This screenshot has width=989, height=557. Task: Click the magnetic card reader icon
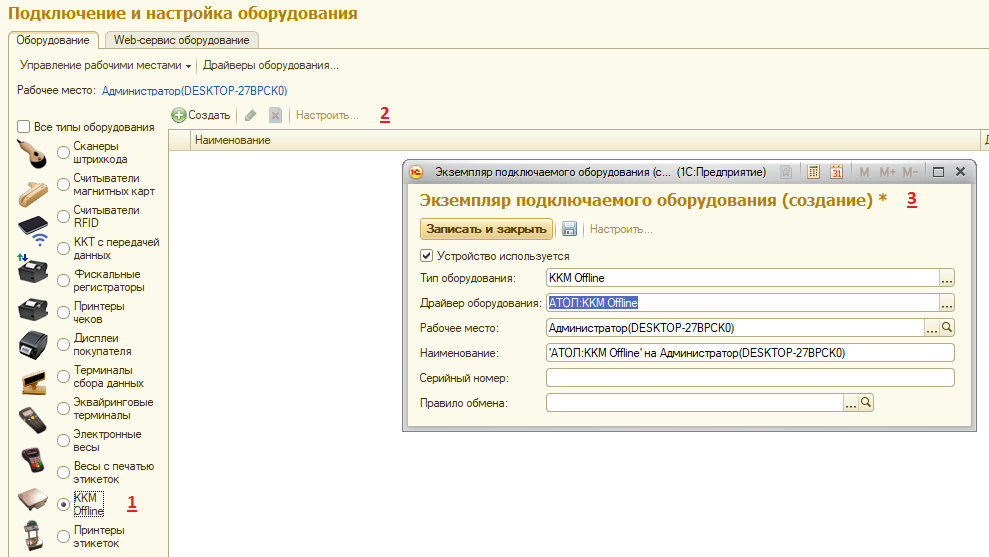point(33,194)
